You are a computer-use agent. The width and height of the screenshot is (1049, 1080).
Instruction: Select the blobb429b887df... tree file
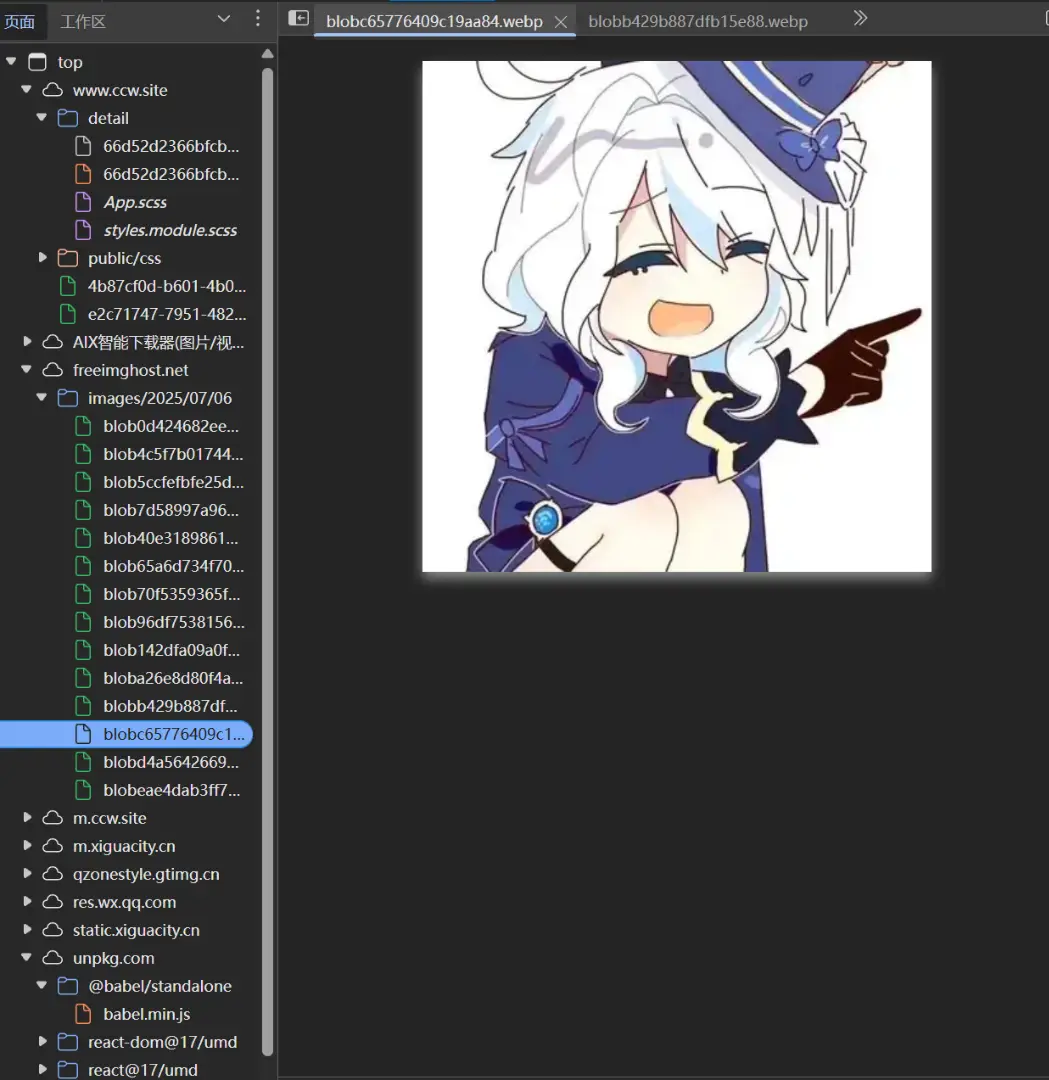coord(170,706)
